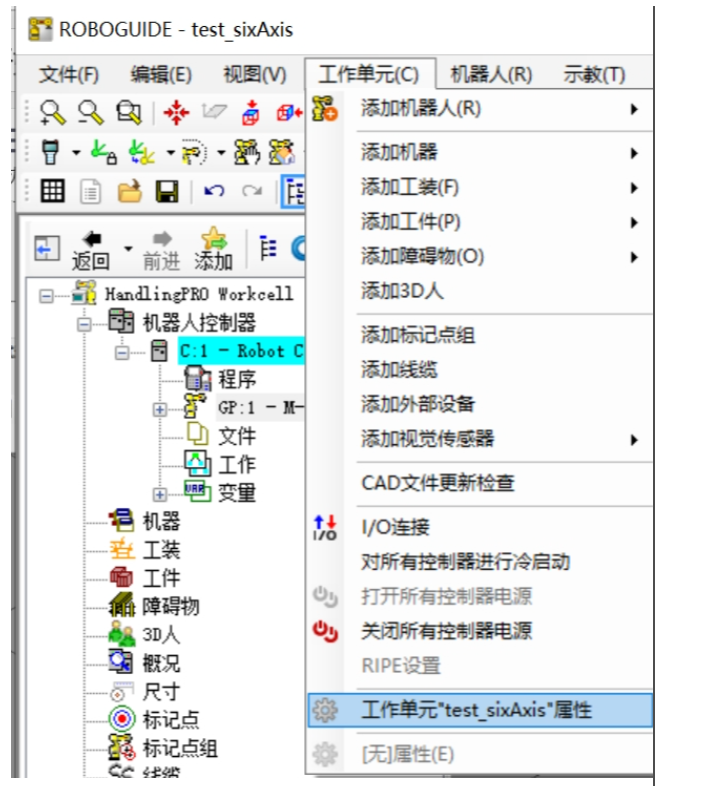Collapse the 机器人控制器 tree node

84,325
